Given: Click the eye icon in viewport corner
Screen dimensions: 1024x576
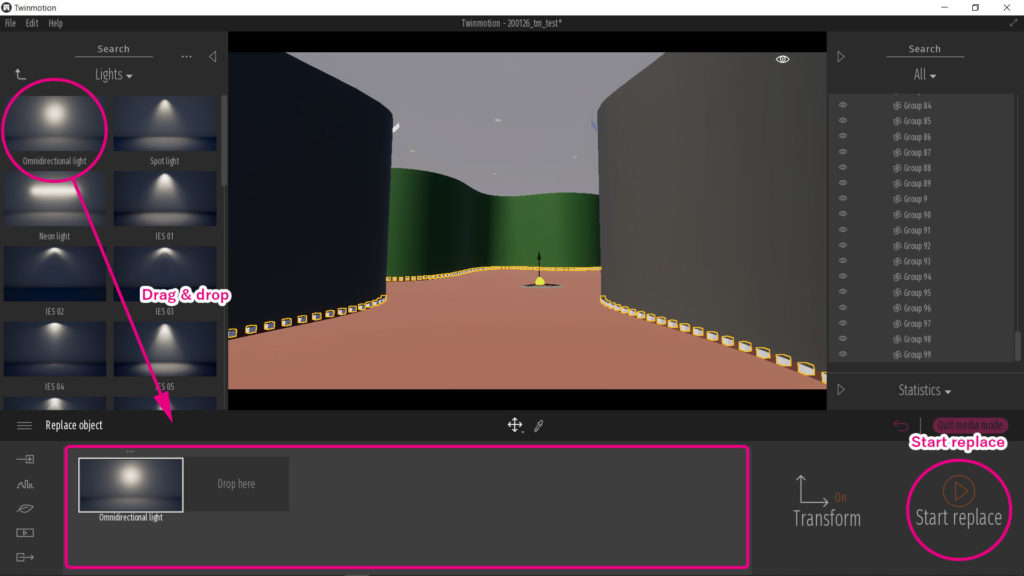Looking at the screenshot, I should (x=781, y=60).
